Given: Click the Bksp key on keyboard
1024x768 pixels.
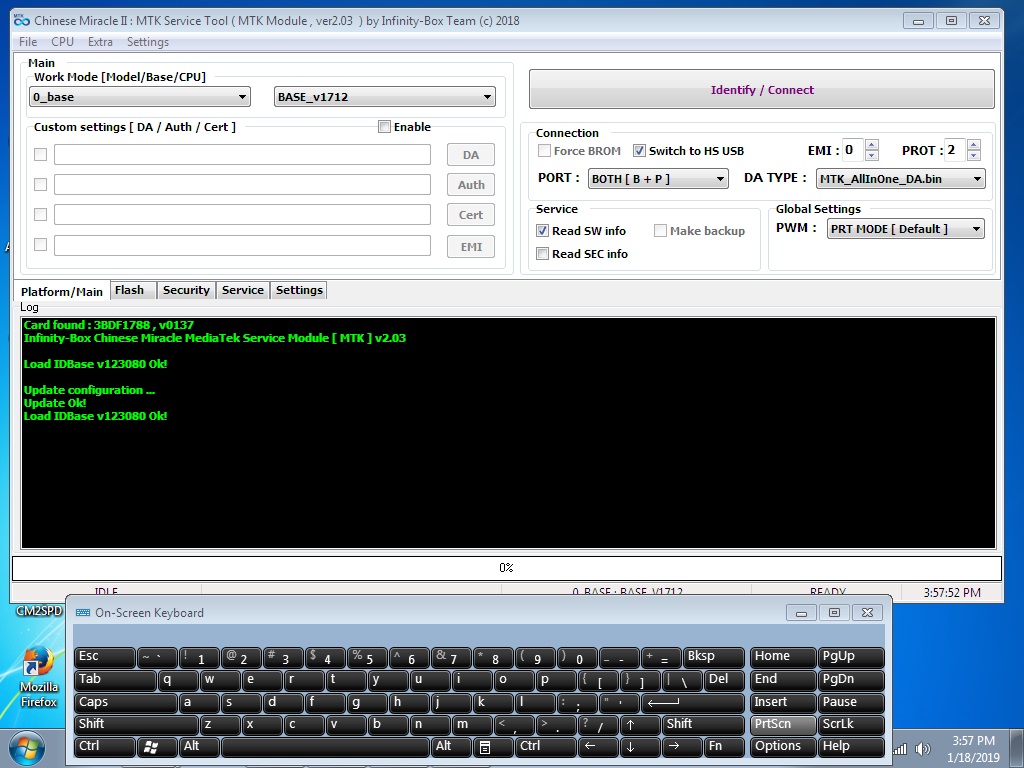Looking at the screenshot, I should pyautogui.click(x=713, y=657).
